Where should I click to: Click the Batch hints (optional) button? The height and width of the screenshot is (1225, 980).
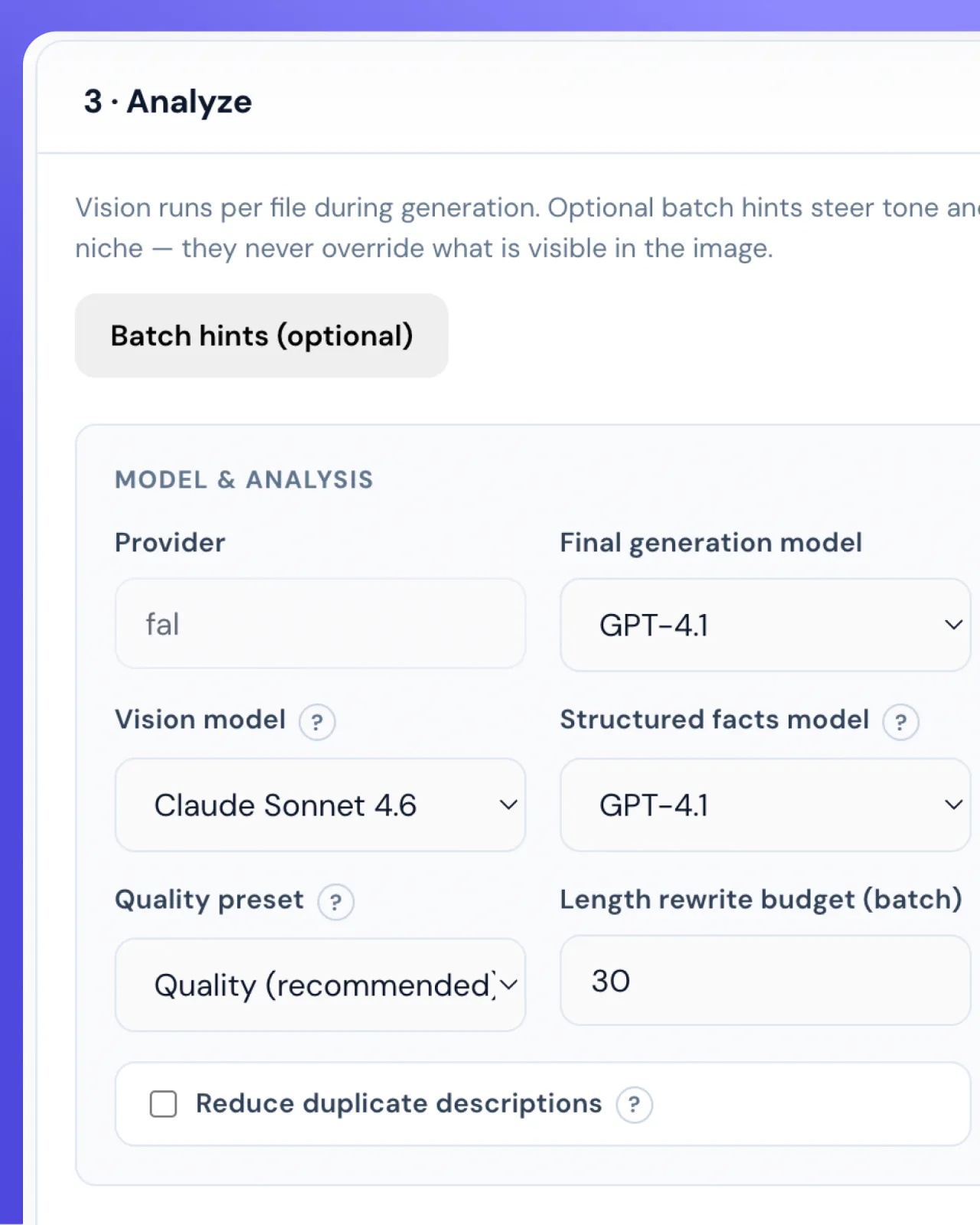(x=261, y=335)
